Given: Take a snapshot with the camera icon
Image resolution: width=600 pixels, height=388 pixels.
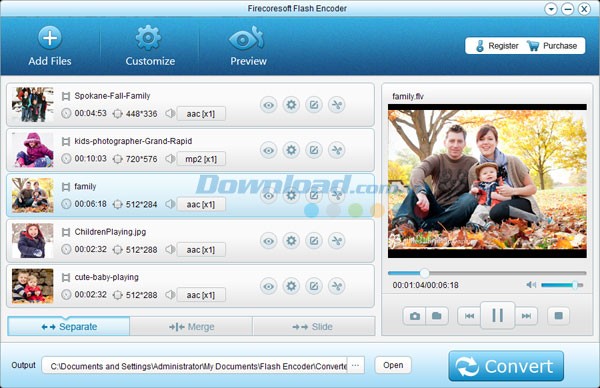Looking at the screenshot, I should [414, 316].
